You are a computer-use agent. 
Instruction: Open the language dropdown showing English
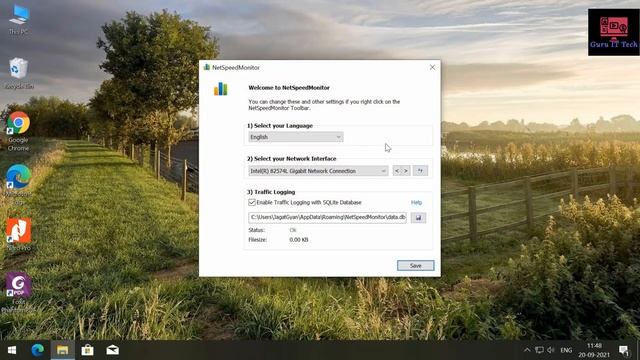click(x=296, y=137)
